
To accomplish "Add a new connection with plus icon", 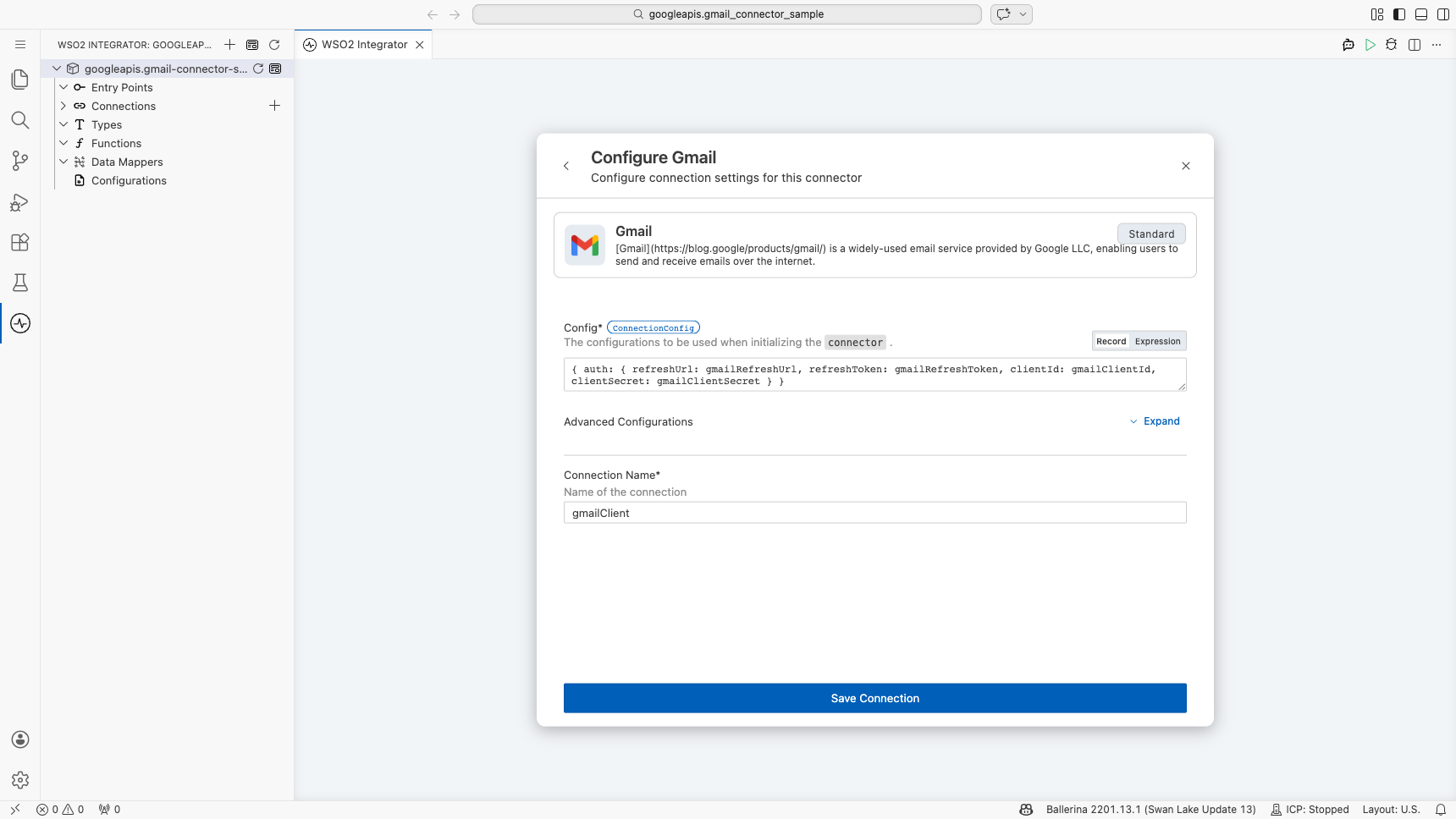I will click(x=274, y=106).
